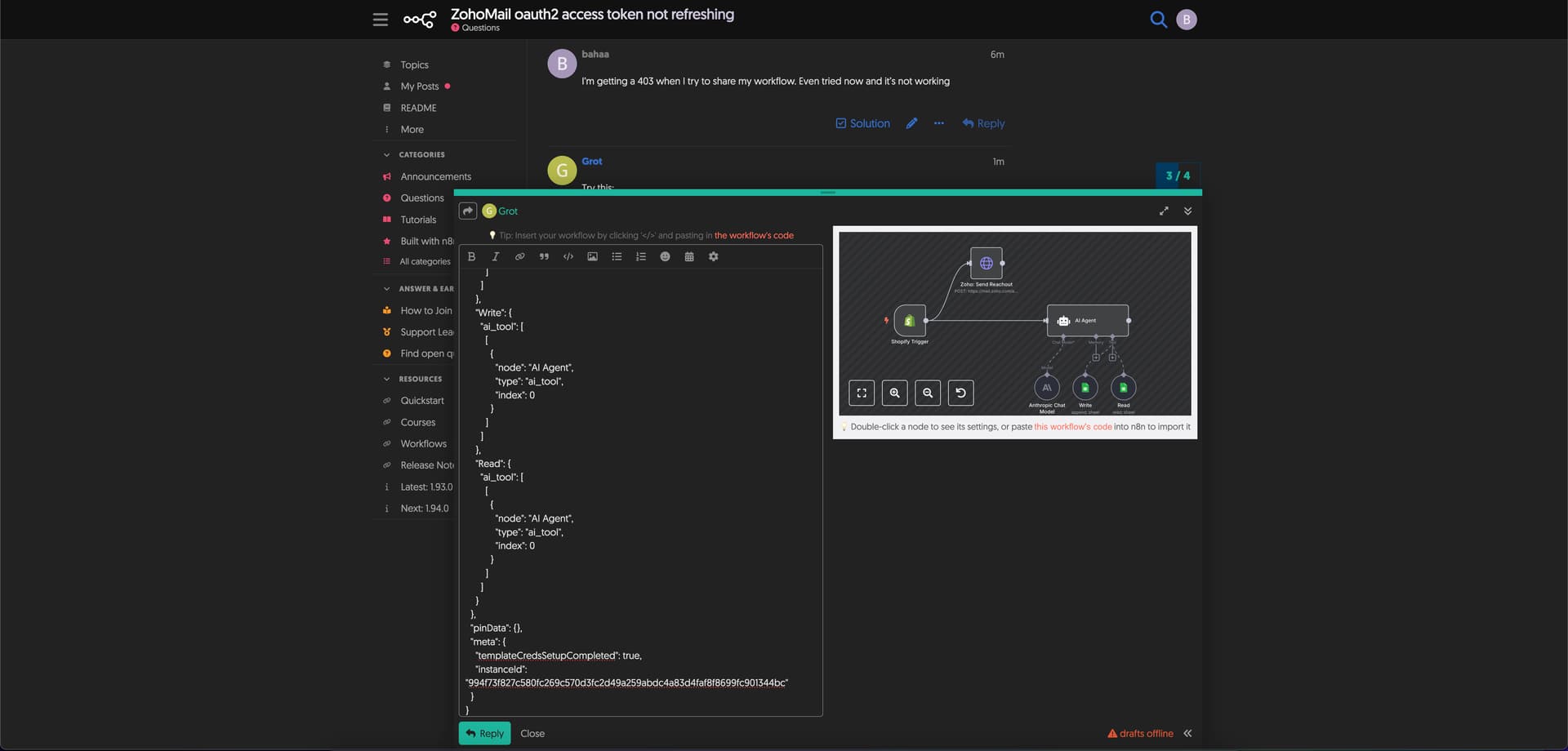The image size is (1568, 751).
Task: Show more post actions ellipsis
Action: click(x=939, y=123)
